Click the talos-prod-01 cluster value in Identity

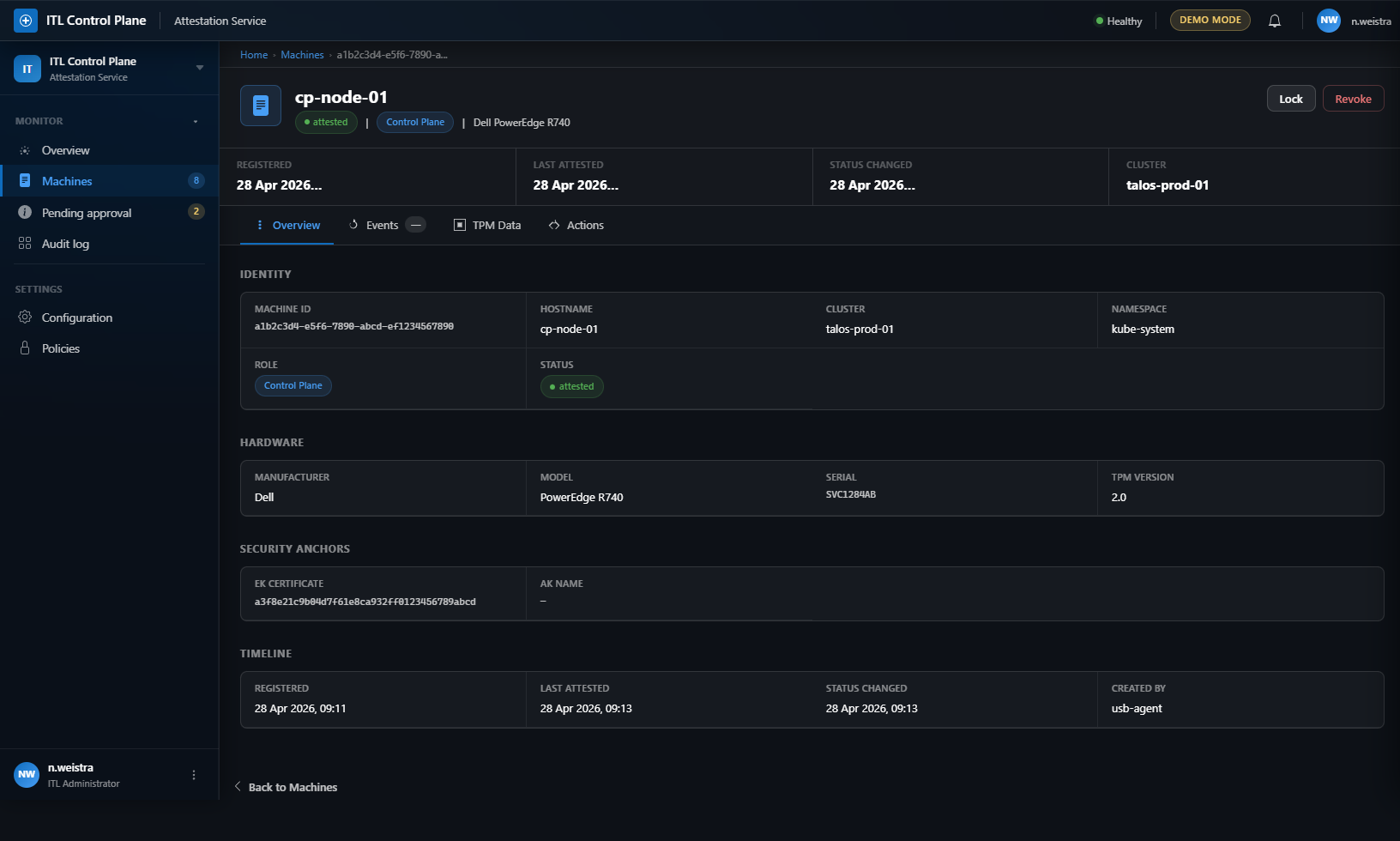(860, 329)
